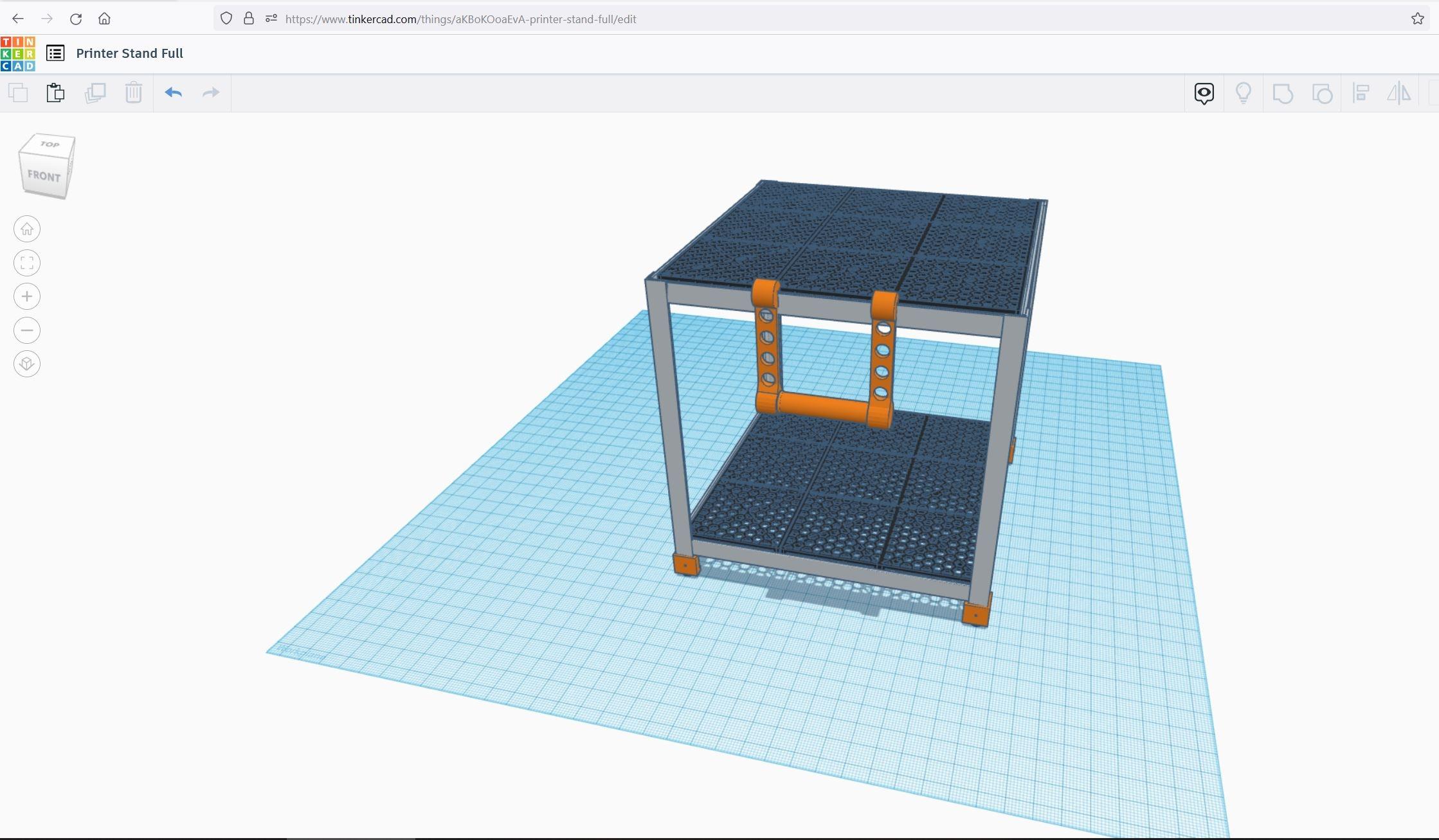This screenshot has width=1439, height=840.
Task: Click the Paste clipboard icon
Action: (x=55, y=93)
